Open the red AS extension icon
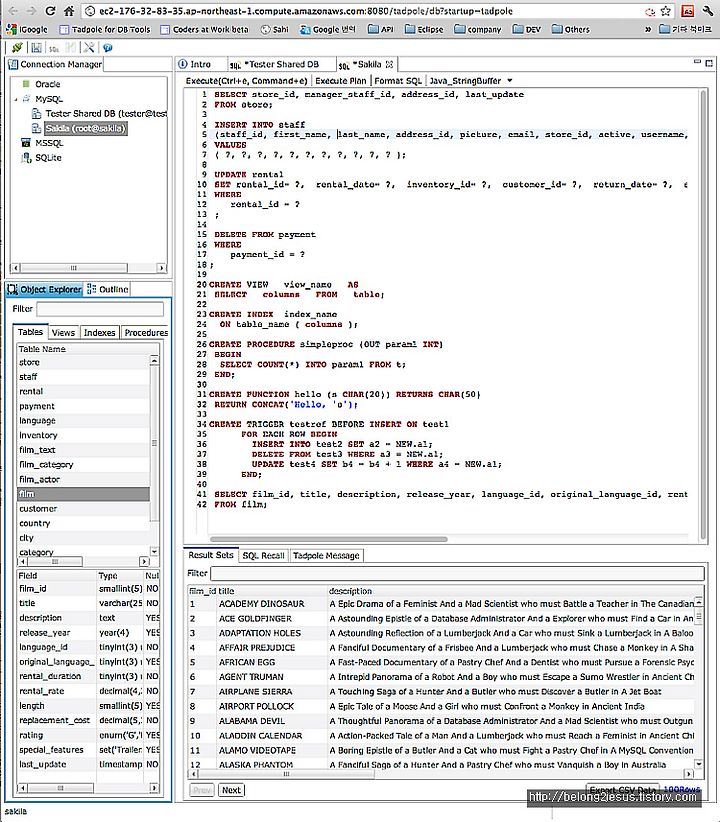720x822 pixels. click(x=687, y=11)
